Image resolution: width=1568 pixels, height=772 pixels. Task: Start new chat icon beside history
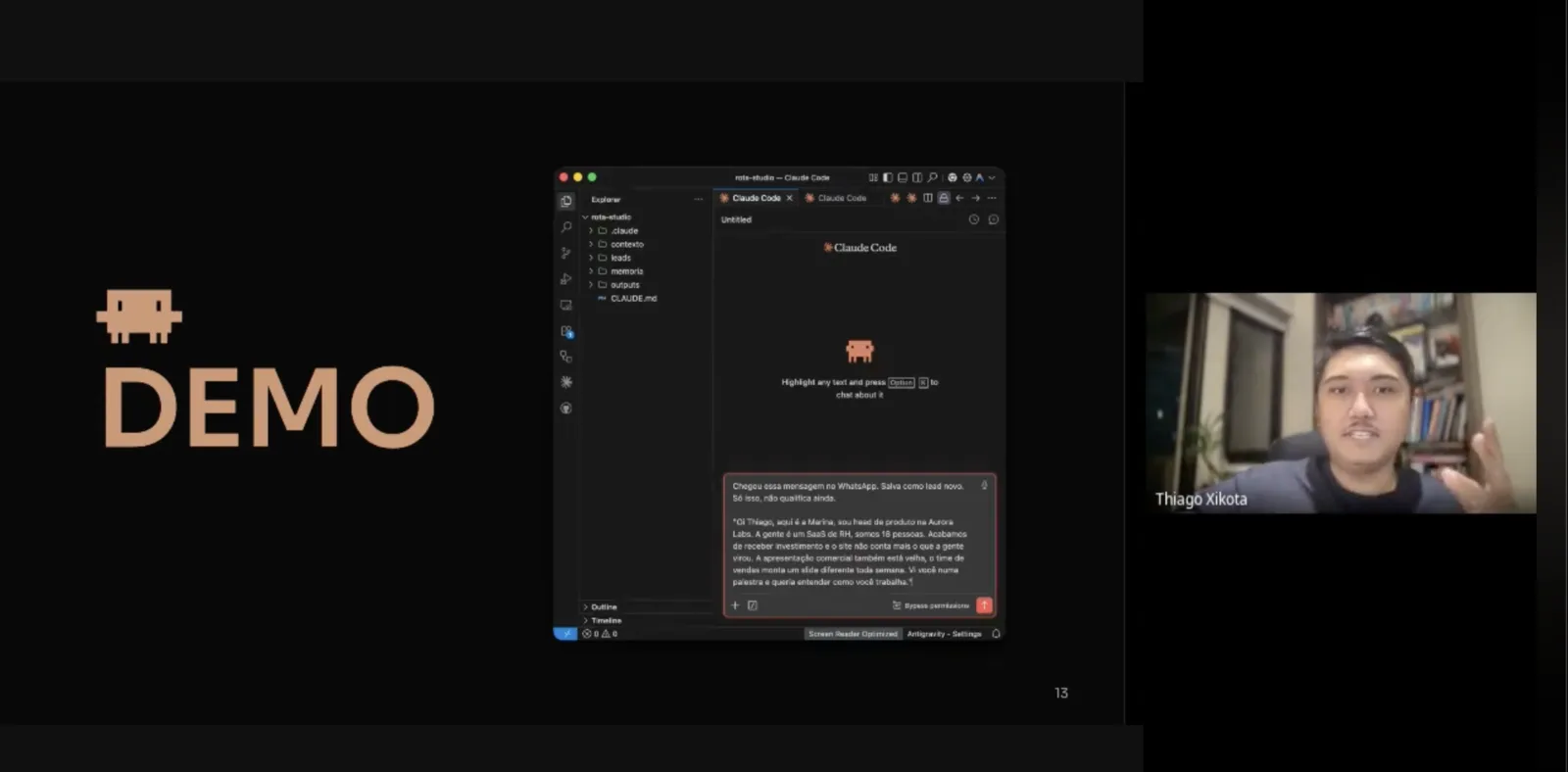pos(994,219)
